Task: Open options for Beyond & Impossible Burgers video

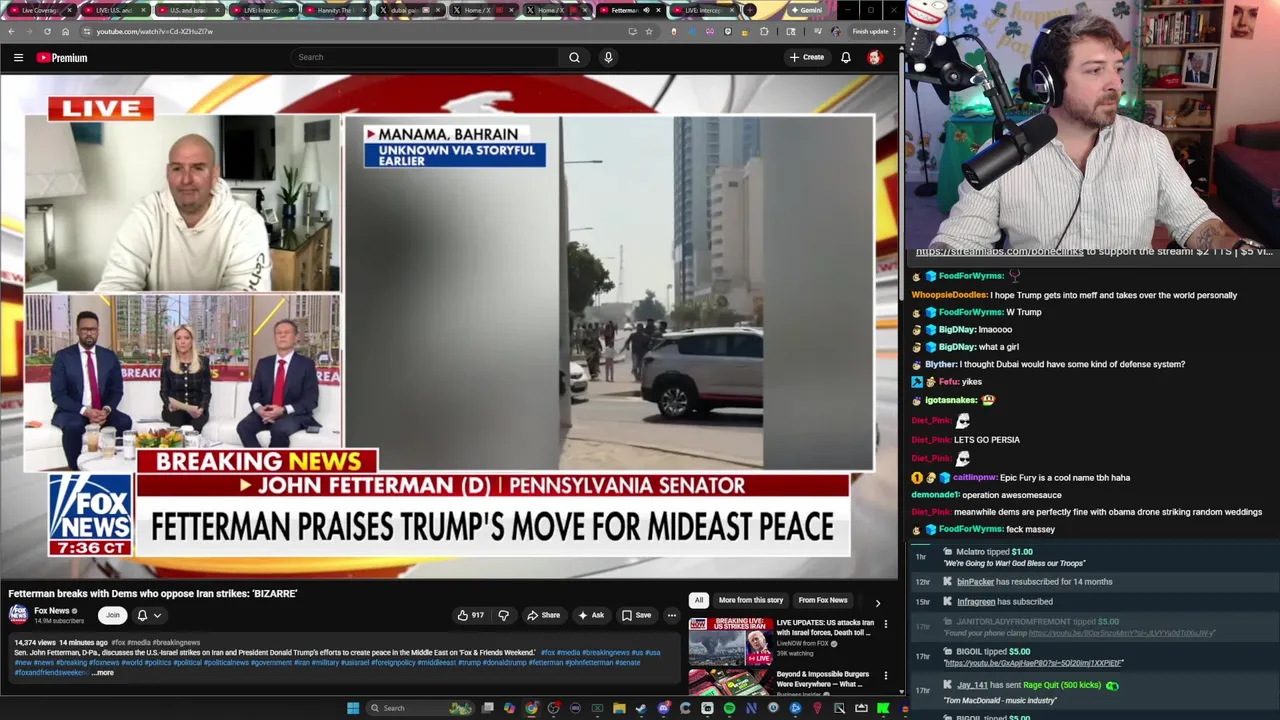Action: [x=885, y=676]
